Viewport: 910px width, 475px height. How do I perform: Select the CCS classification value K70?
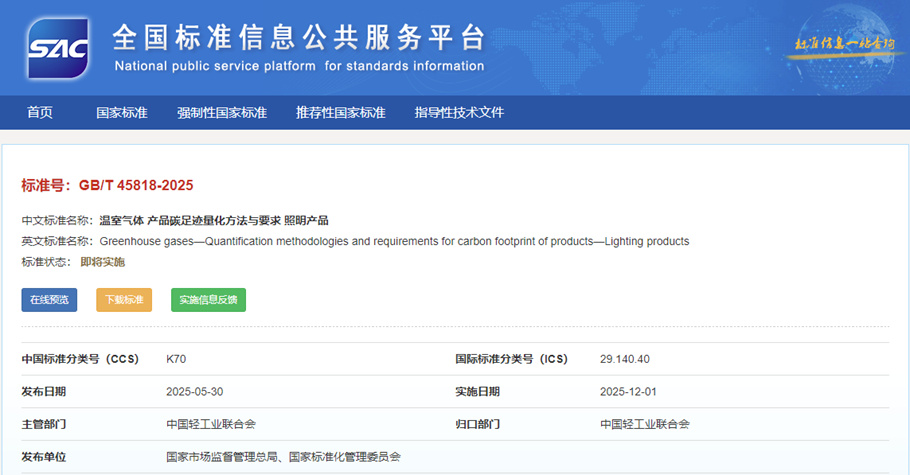point(176,359)
